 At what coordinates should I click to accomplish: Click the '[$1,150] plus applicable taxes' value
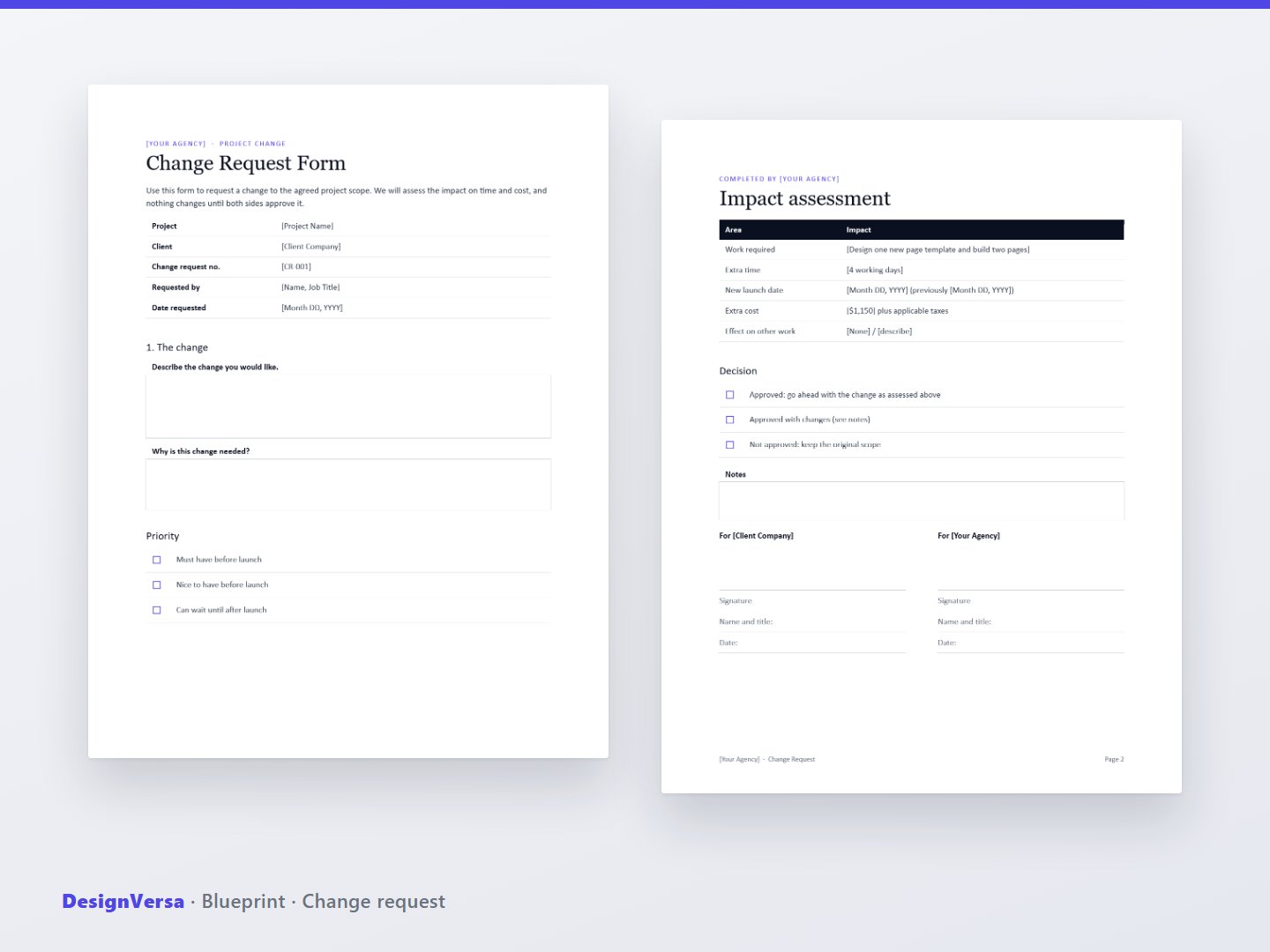(897, 311)
